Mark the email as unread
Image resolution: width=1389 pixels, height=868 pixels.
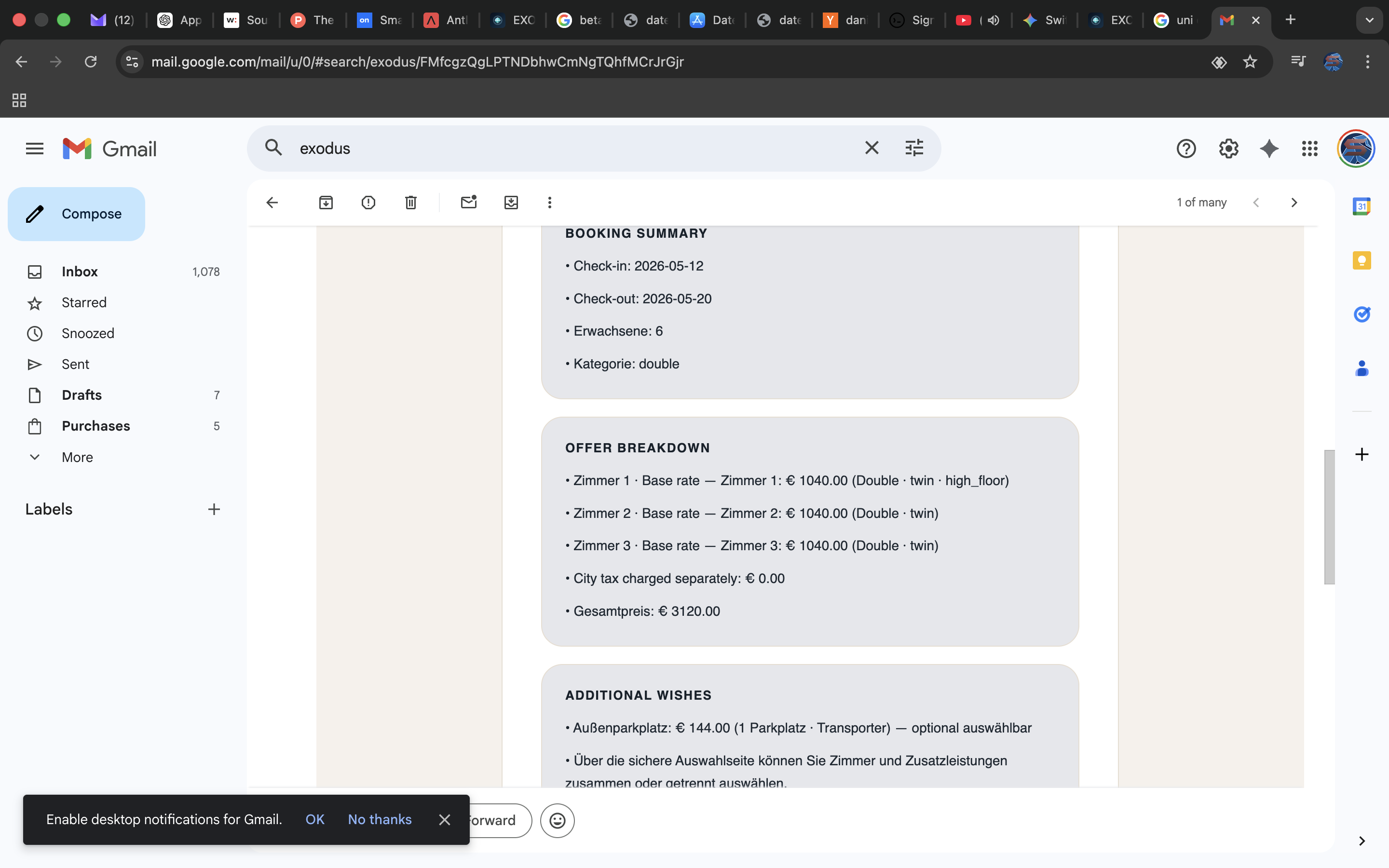(468, 202)
